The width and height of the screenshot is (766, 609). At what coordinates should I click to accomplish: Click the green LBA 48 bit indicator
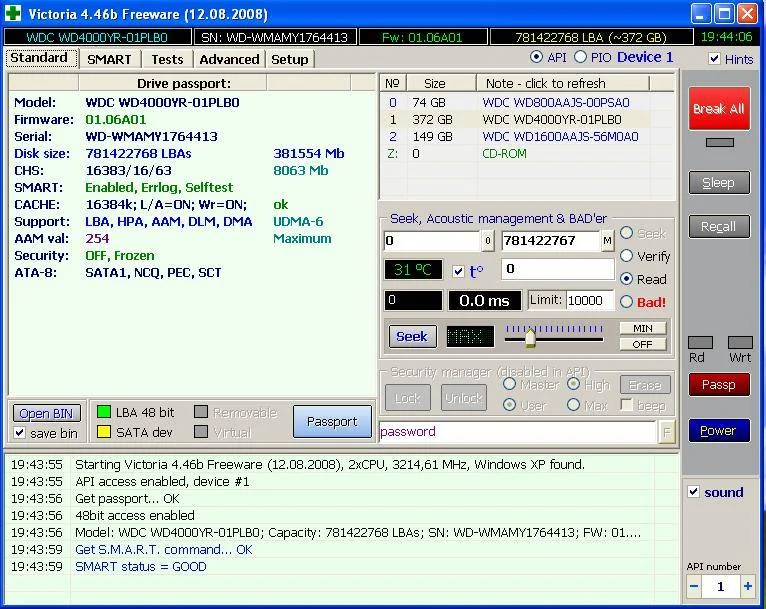pos(103,412)
